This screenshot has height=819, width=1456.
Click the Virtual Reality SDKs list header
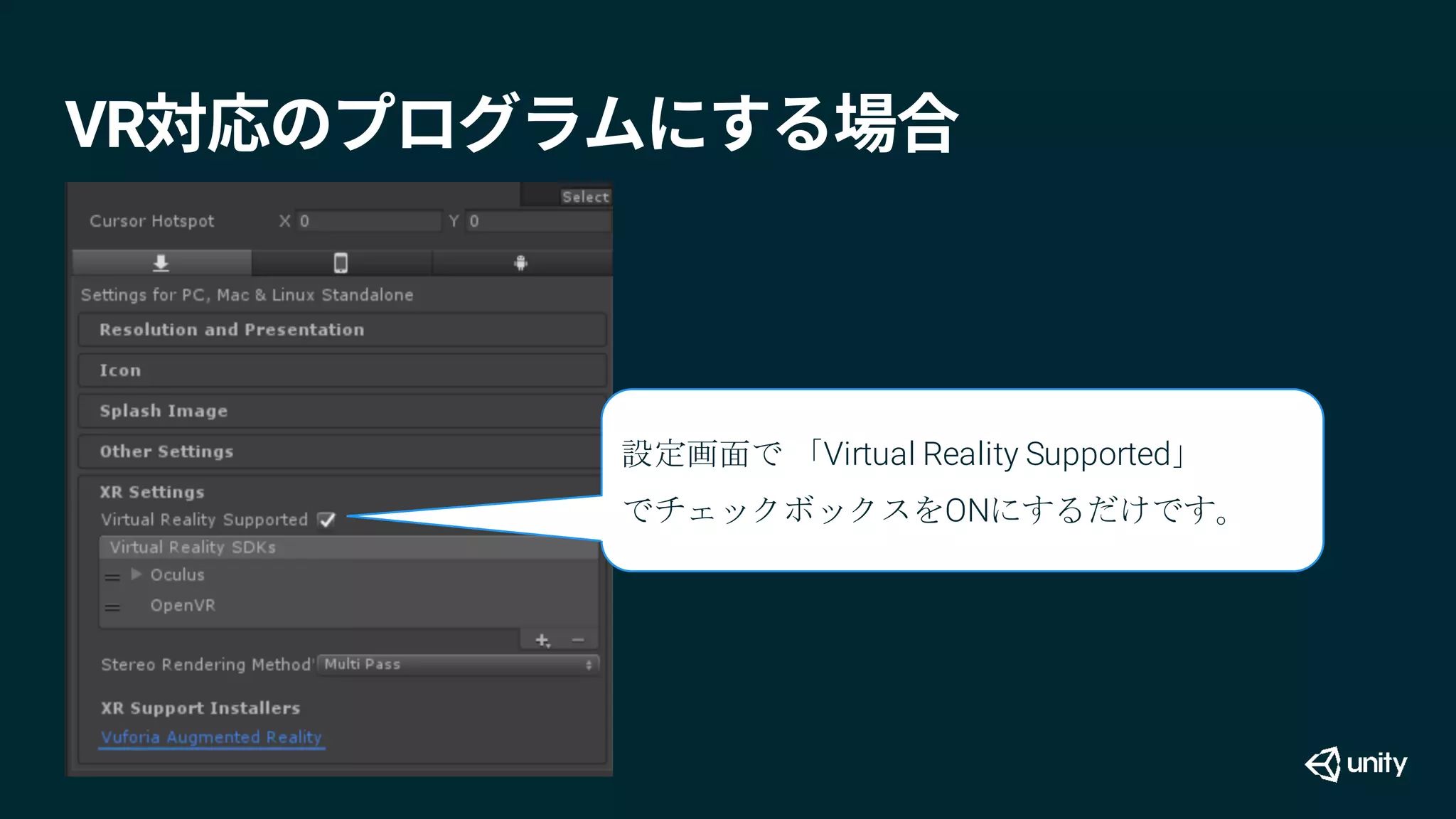349,547
